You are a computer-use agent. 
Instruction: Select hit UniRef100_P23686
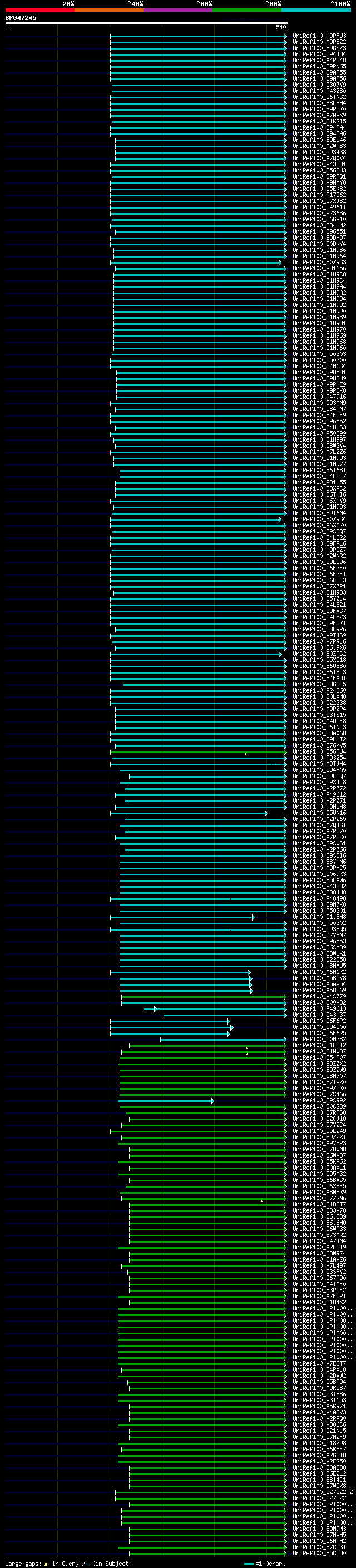(x=319, y=214)
